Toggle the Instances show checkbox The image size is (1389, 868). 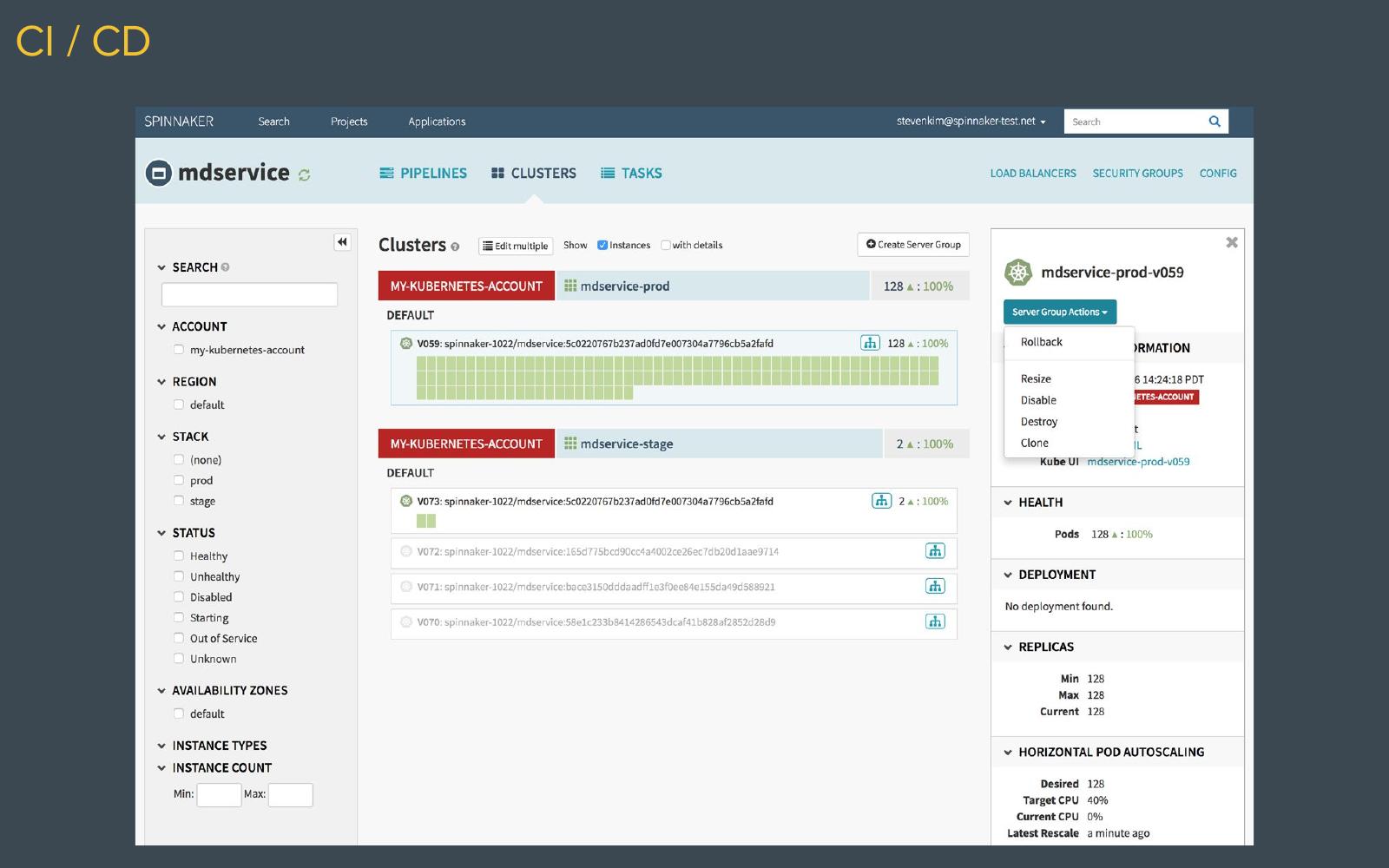[602, 245]
